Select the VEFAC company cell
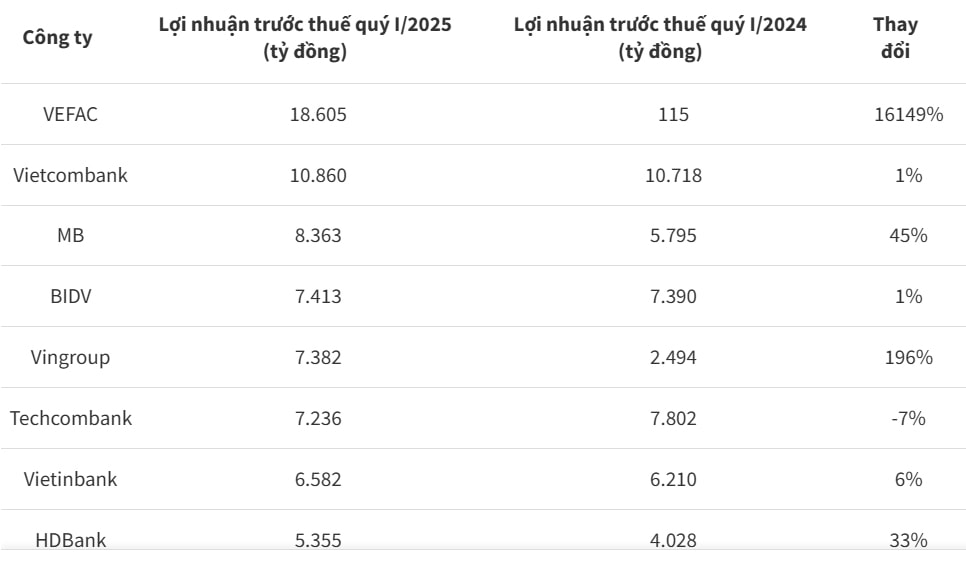 click(x=70, y=115)
